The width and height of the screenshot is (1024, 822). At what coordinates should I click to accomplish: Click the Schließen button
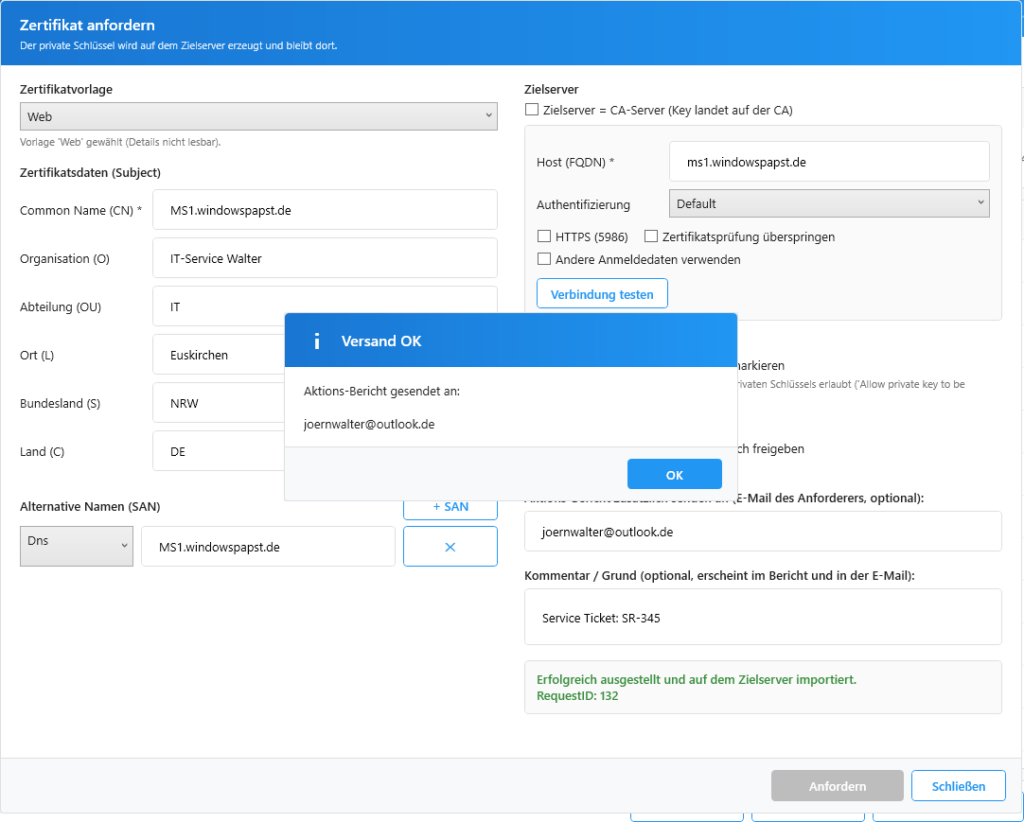pyautogui.click(x=958, y=786)
